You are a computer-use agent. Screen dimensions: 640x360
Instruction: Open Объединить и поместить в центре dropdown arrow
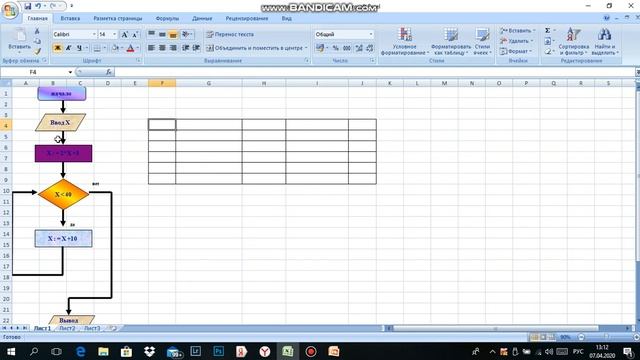coord(306,48)
